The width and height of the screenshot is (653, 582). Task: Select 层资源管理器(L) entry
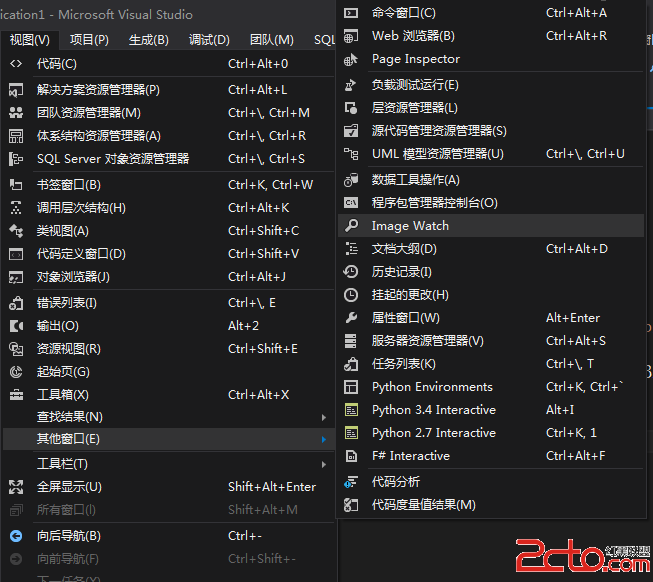(491, 108)
